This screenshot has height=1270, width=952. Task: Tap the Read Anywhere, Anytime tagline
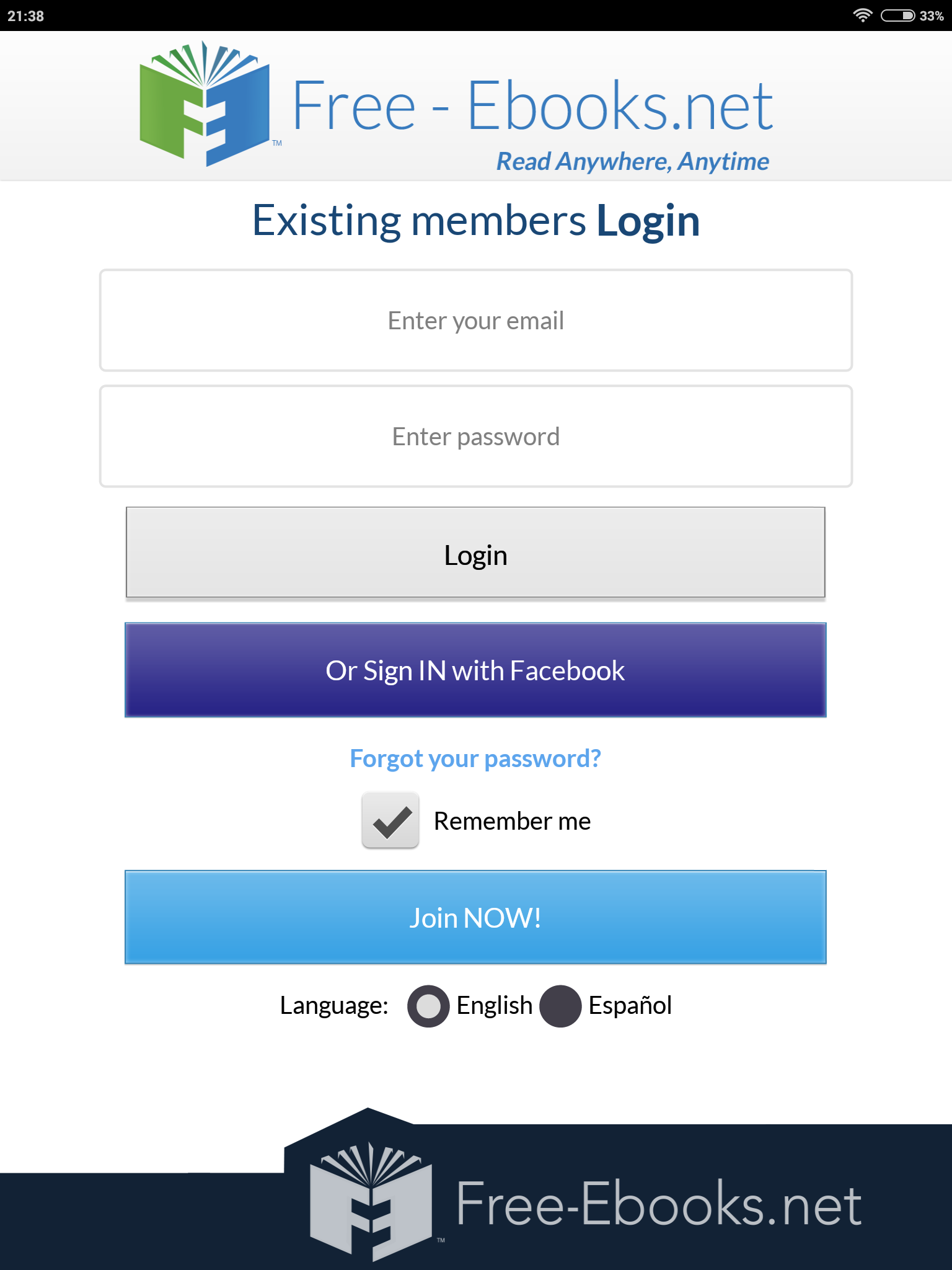tap(632, 162)
